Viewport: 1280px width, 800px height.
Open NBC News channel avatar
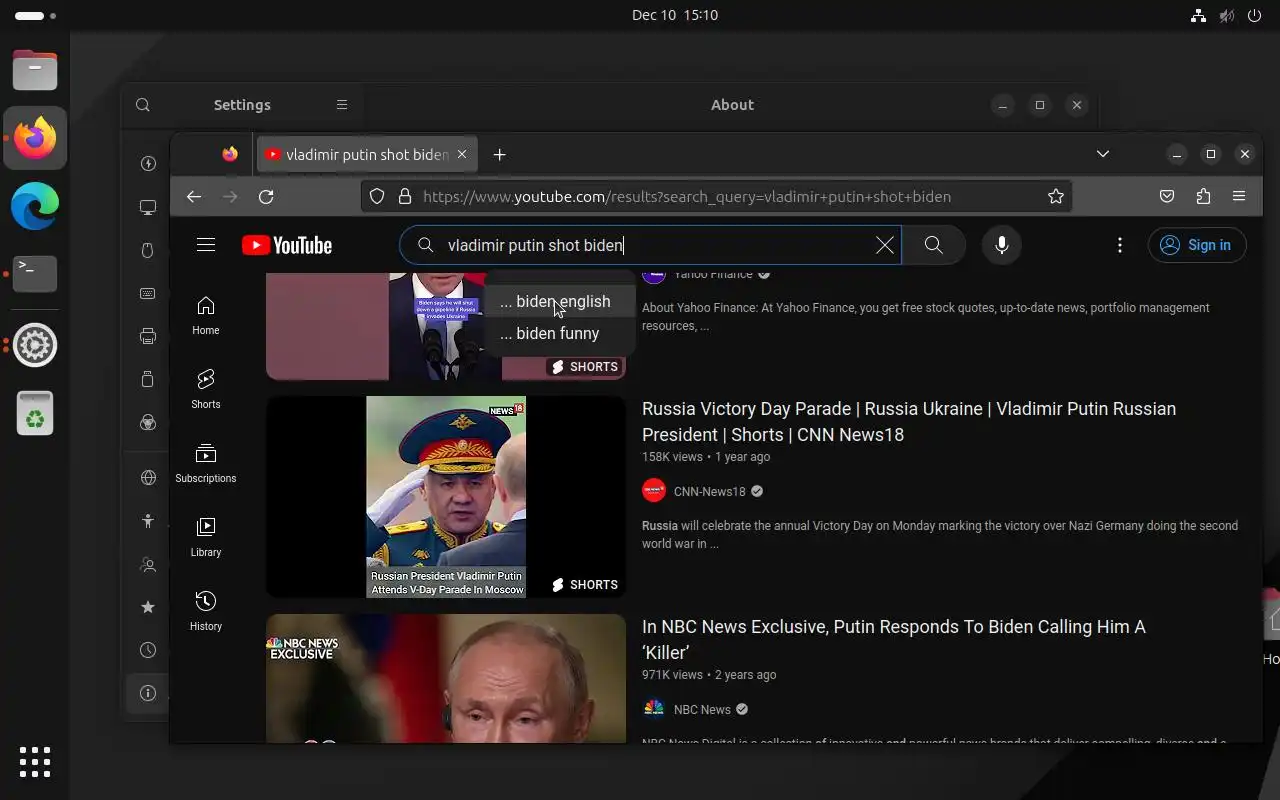click(654, 709)
